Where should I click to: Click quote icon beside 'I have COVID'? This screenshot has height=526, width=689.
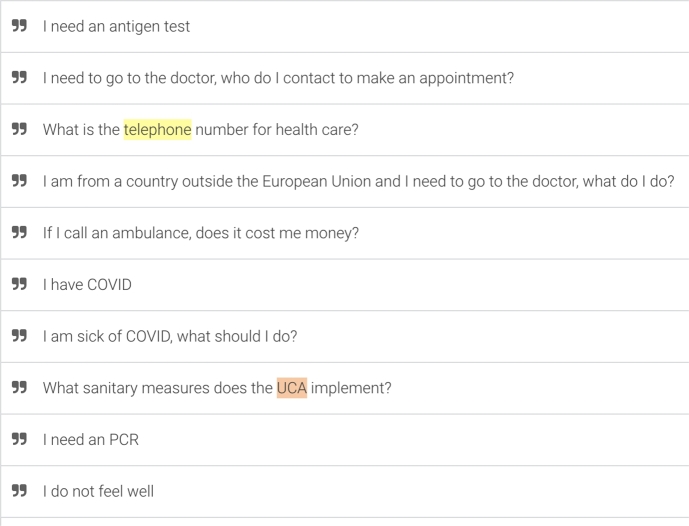(x=19, y=284)
